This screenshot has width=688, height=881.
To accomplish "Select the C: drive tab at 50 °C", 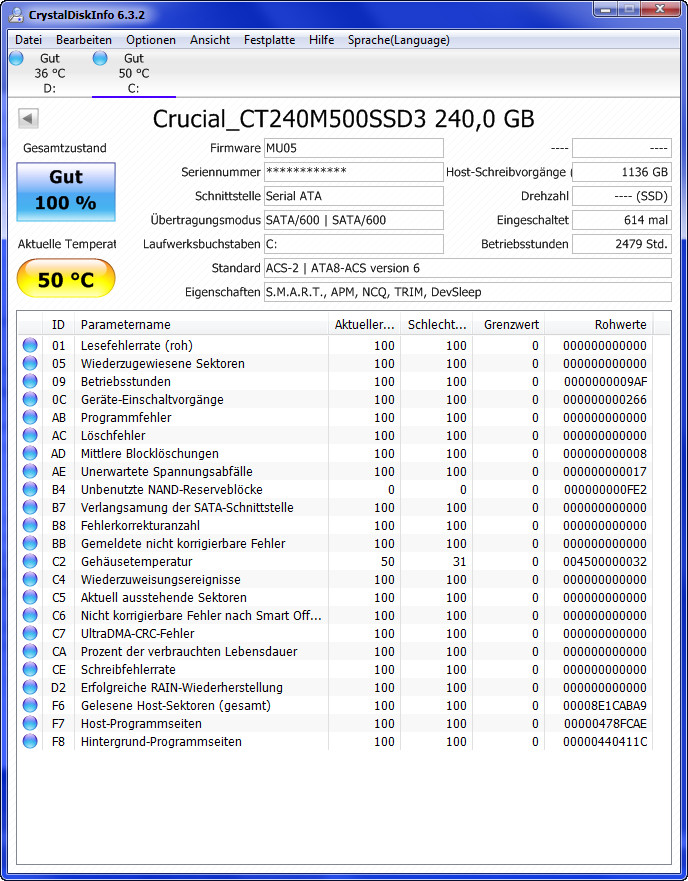I will point(134,73).
